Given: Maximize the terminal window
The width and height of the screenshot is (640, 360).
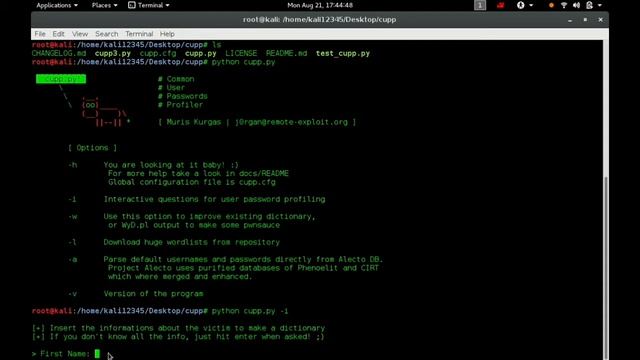Looking at the screenshot, I should pyautogui.click(x=585, y=20).
